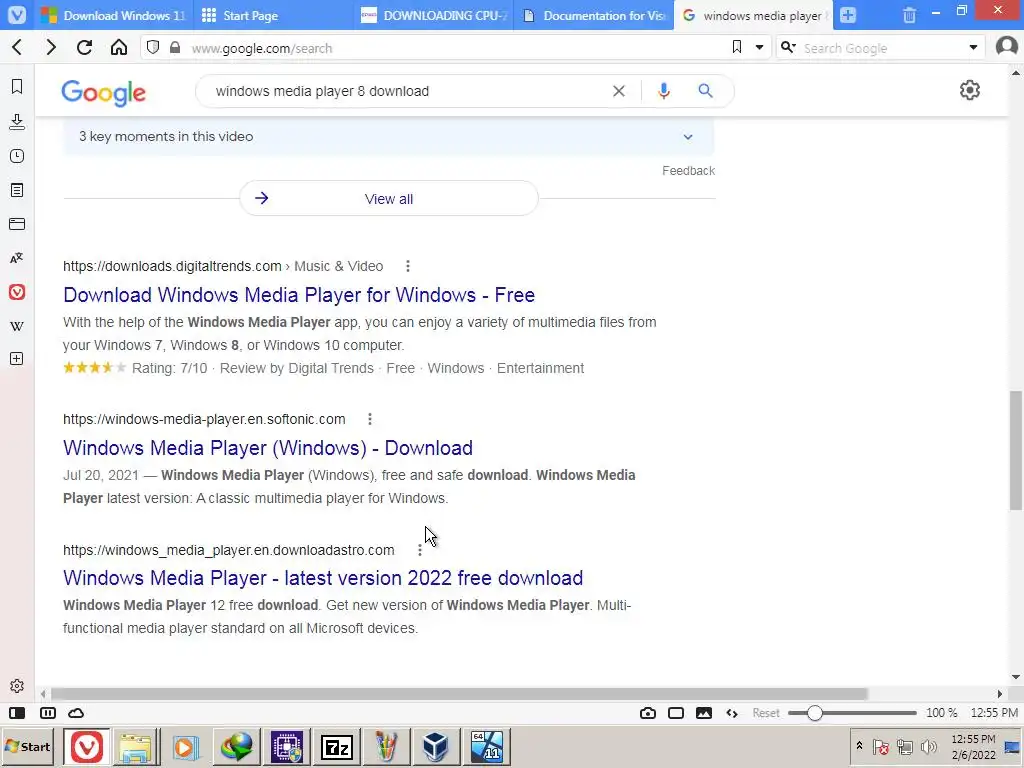This screenshot has height=768, width=1024.
Task: Reset the page zoom level
Action: coord(765,713)
